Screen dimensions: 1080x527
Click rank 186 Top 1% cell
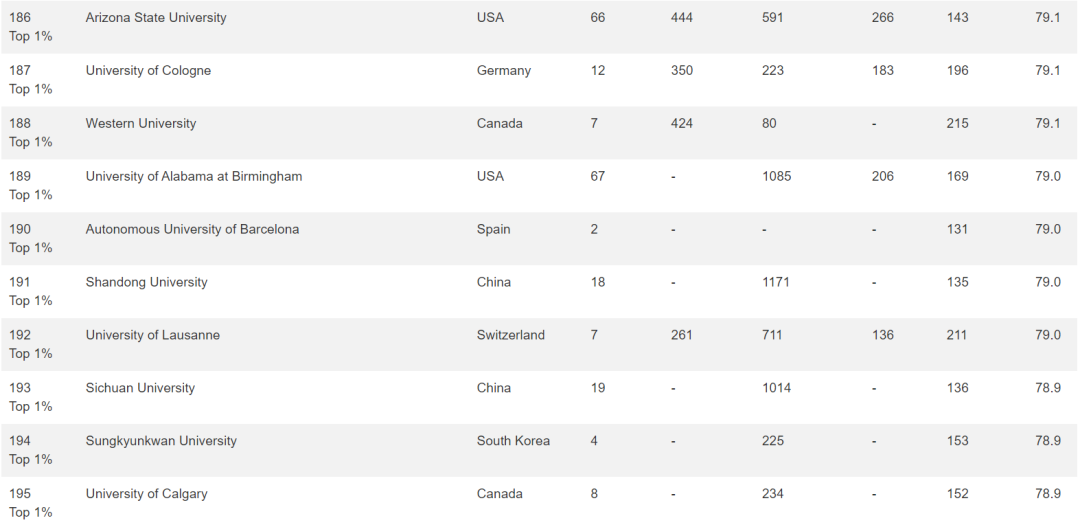click(30, 27)
